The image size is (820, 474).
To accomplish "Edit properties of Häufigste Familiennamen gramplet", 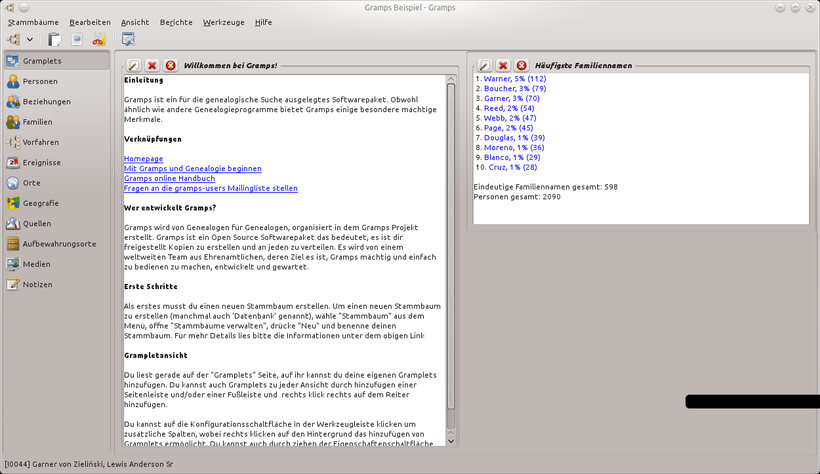I will tap(484, 65).
